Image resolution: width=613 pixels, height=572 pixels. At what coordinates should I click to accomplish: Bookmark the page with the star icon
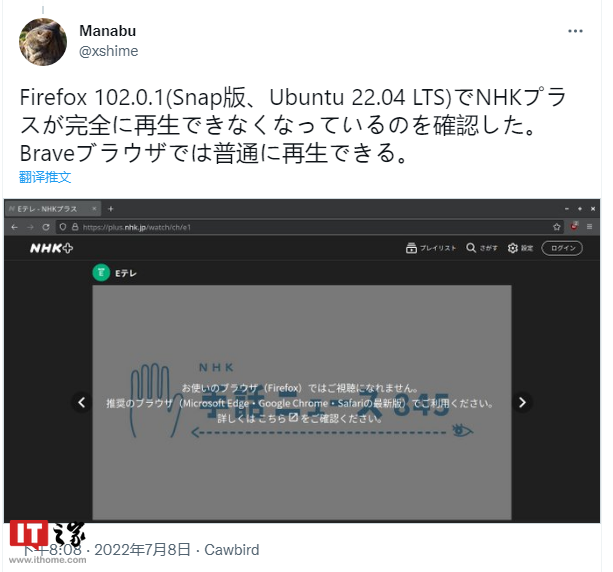point(557,227)
